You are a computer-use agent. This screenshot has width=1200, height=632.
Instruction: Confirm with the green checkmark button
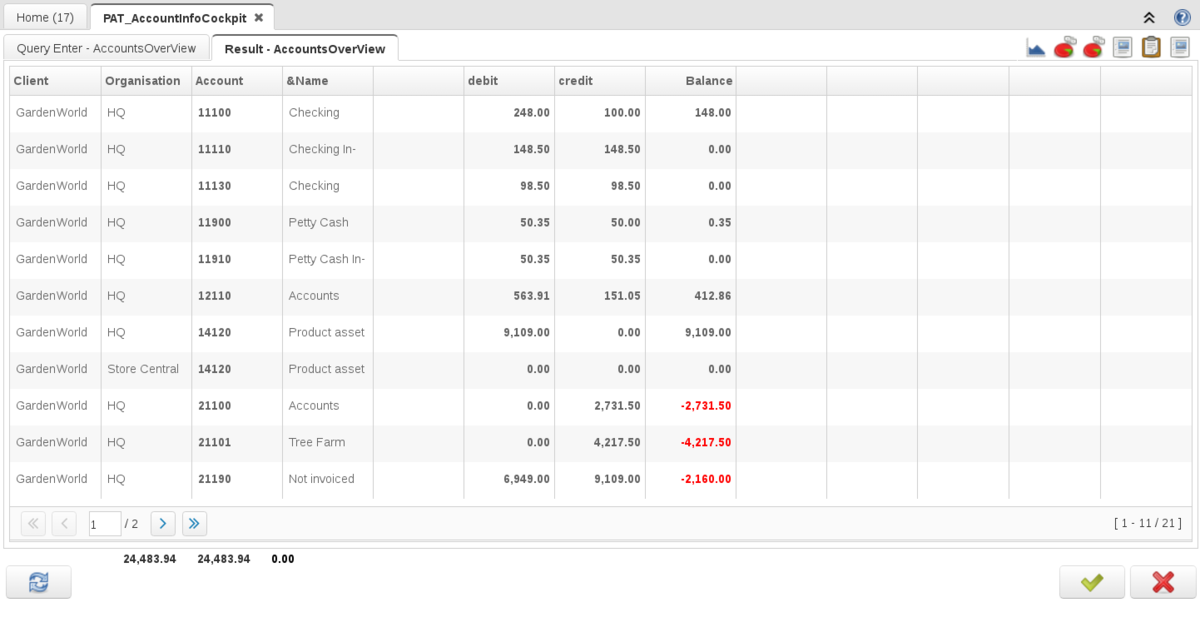tap(1092, 582)
